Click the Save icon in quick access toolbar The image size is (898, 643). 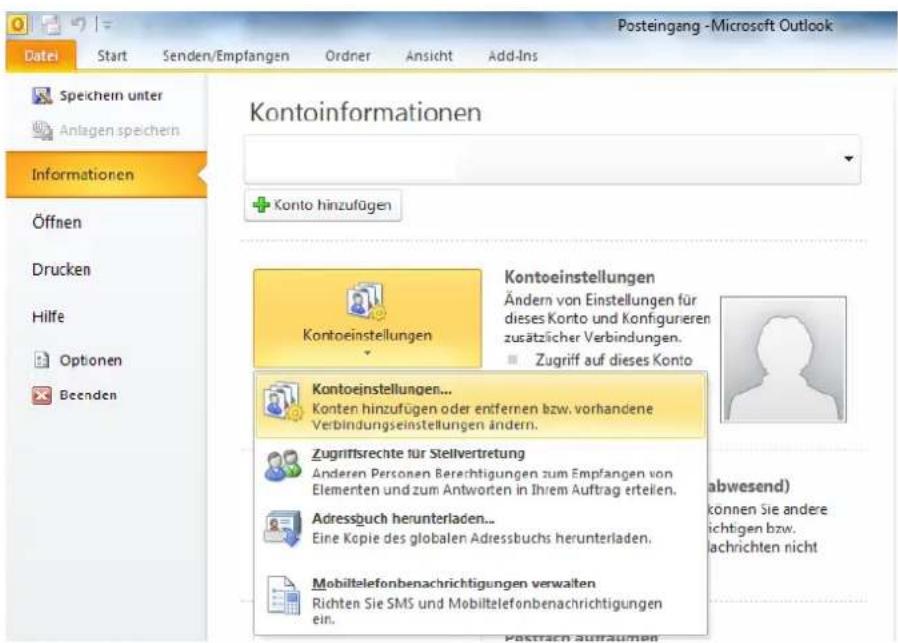tap(50, 25)
